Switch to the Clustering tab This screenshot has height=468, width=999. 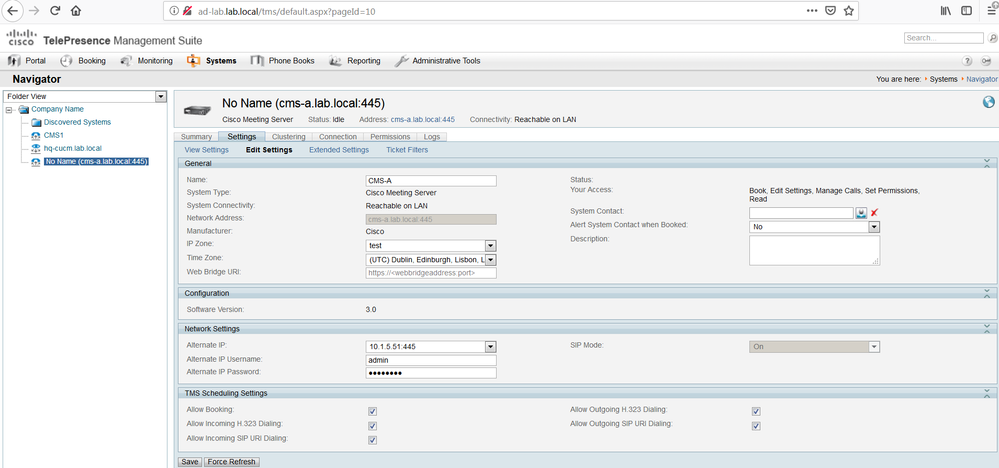pos(288,136)
